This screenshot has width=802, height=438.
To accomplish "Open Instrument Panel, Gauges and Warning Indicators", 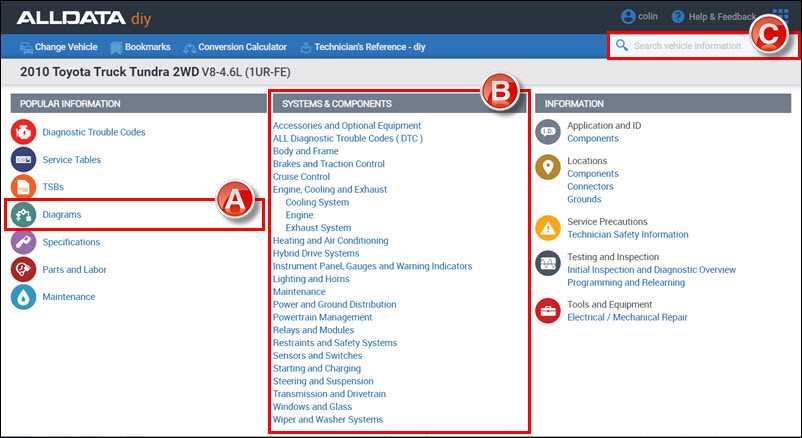I will coord(372,266).
